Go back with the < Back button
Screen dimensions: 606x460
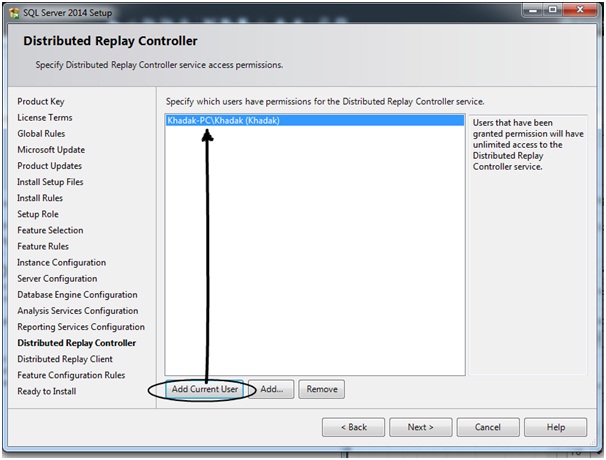353,427
